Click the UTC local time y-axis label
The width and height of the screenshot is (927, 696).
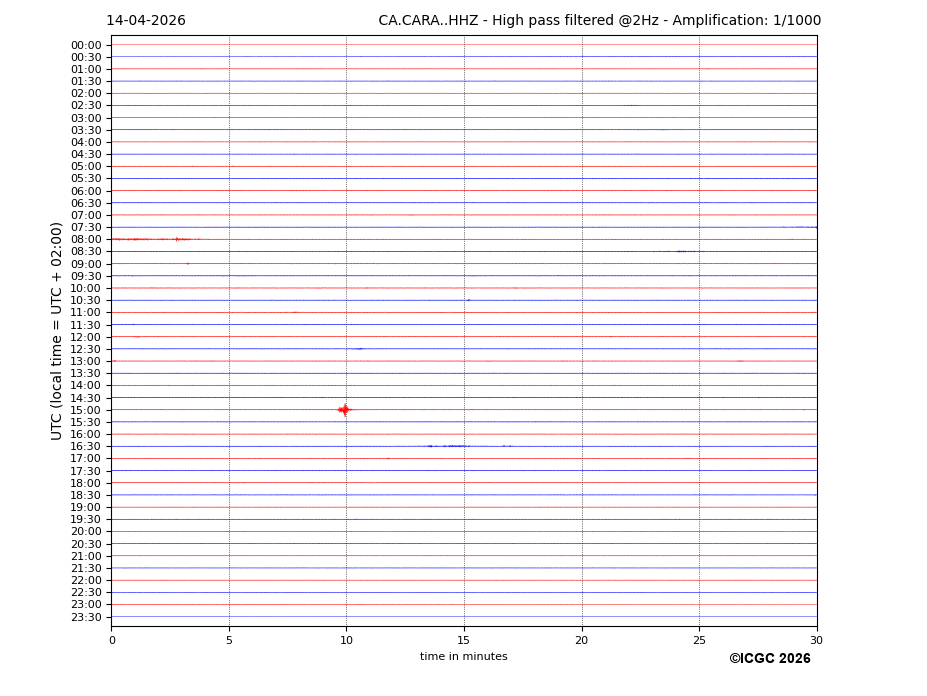point(57,331)
